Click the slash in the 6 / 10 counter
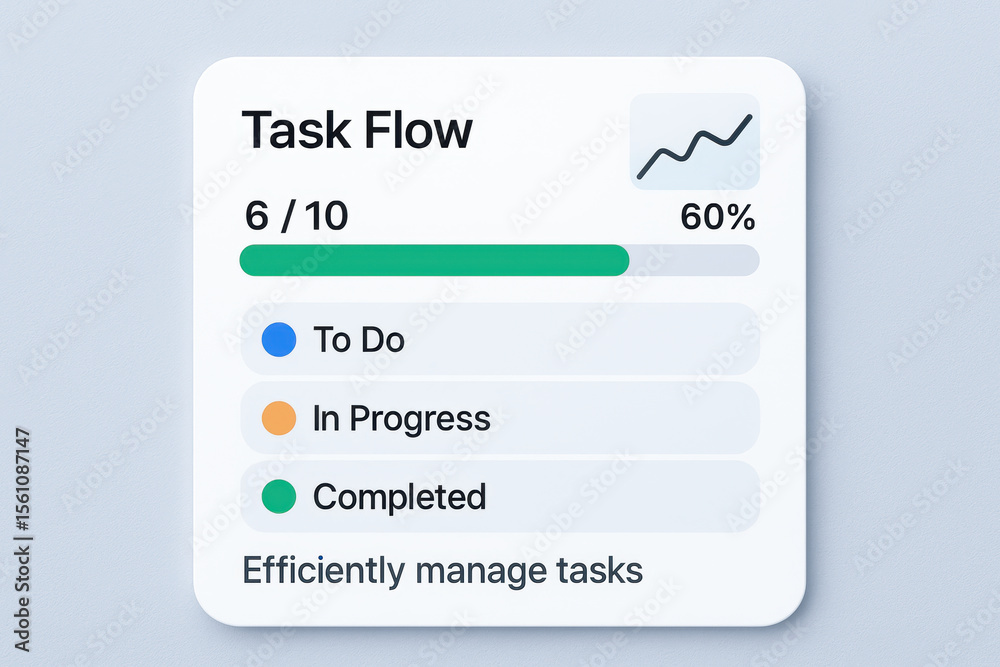 tap(288, 216)
